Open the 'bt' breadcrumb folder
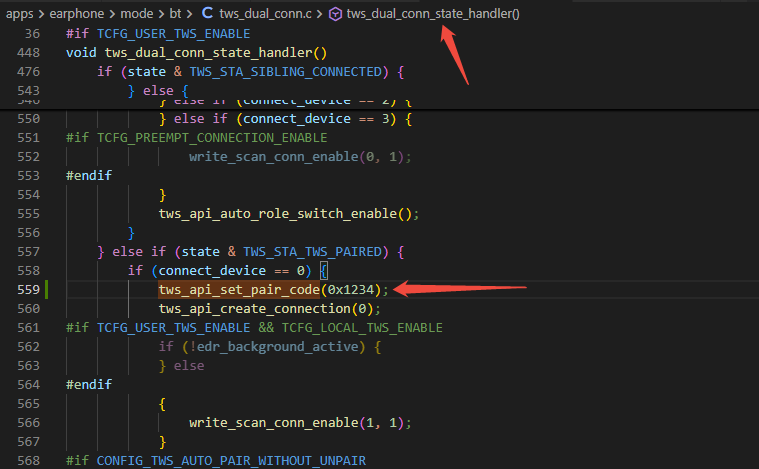759x469 pixels. tap(175, 14)
